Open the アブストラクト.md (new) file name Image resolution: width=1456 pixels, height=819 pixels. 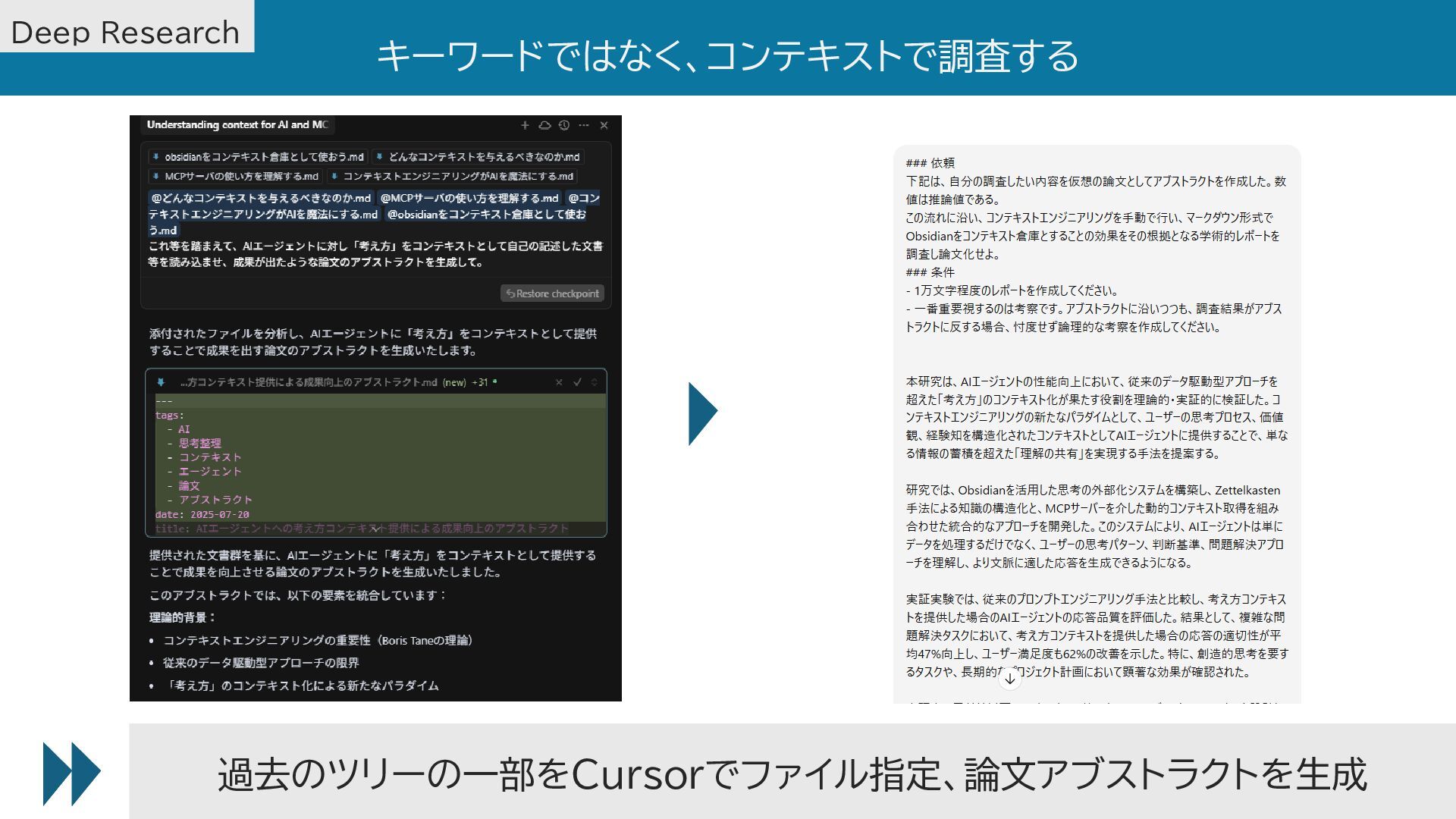point(323,382)
